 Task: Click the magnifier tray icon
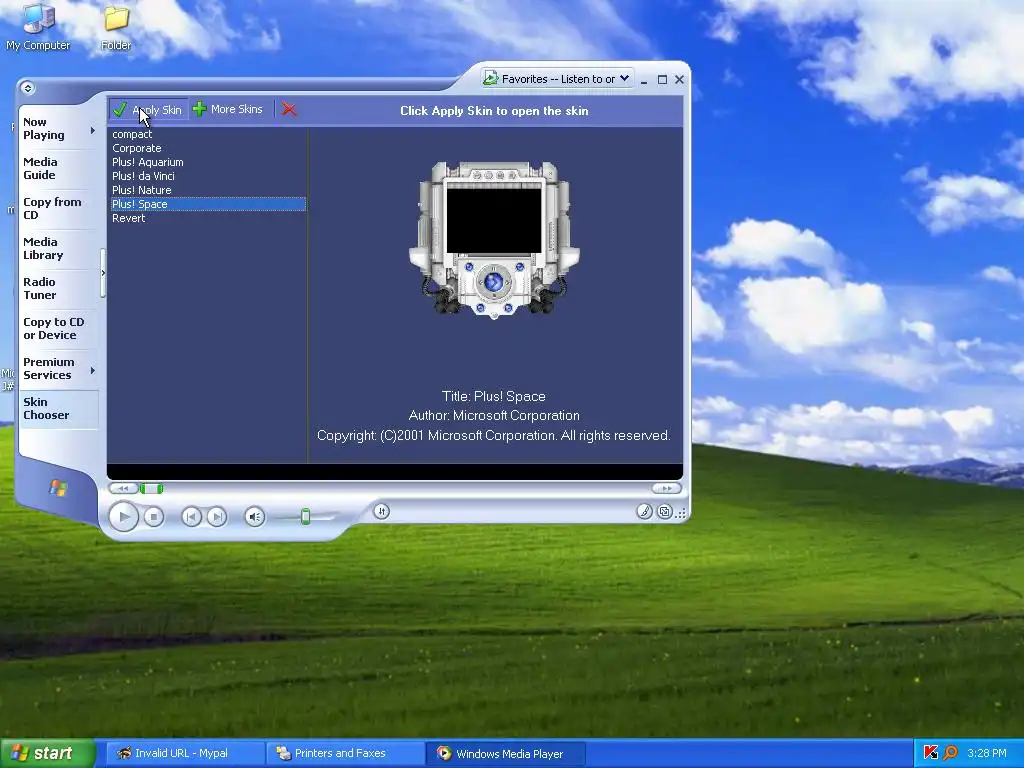(950, 753)
